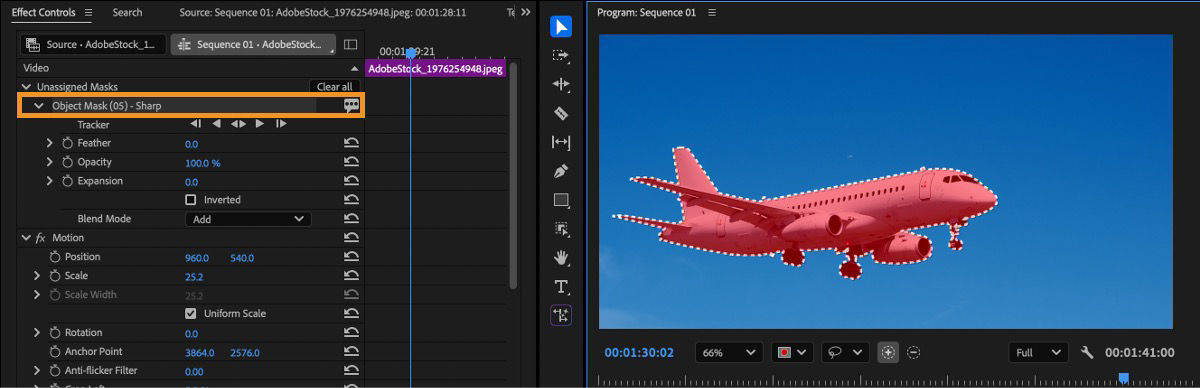The width and height of the screenshot is (1200, 388).
Task: Toggle animation stopwatch for Anchor Point
Action: [x=55, y=352]
